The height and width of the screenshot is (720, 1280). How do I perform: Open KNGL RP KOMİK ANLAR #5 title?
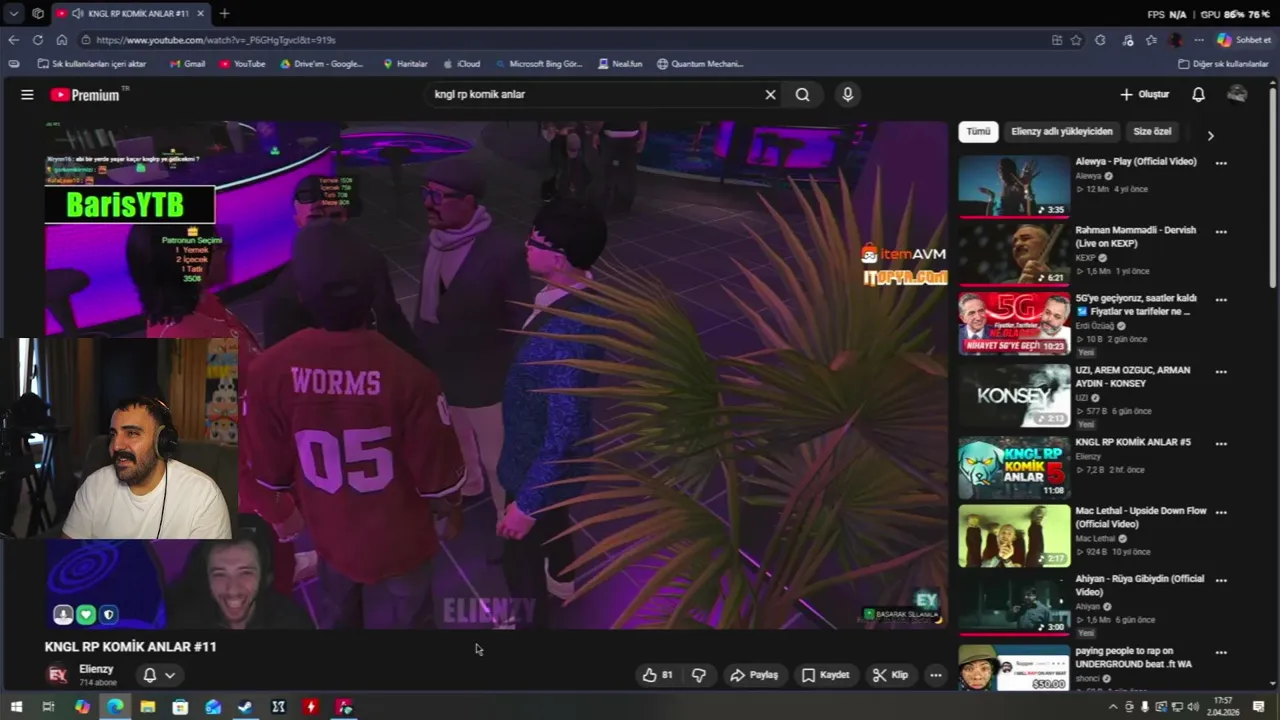1133,442
